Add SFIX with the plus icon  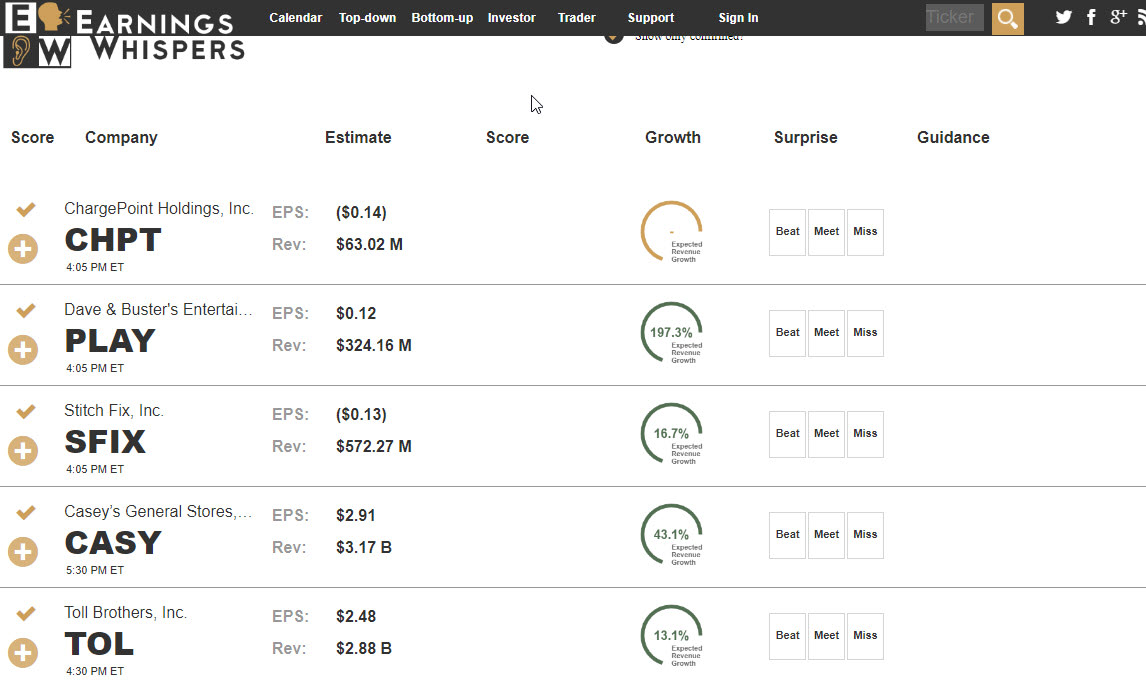[x=23, y=450]
